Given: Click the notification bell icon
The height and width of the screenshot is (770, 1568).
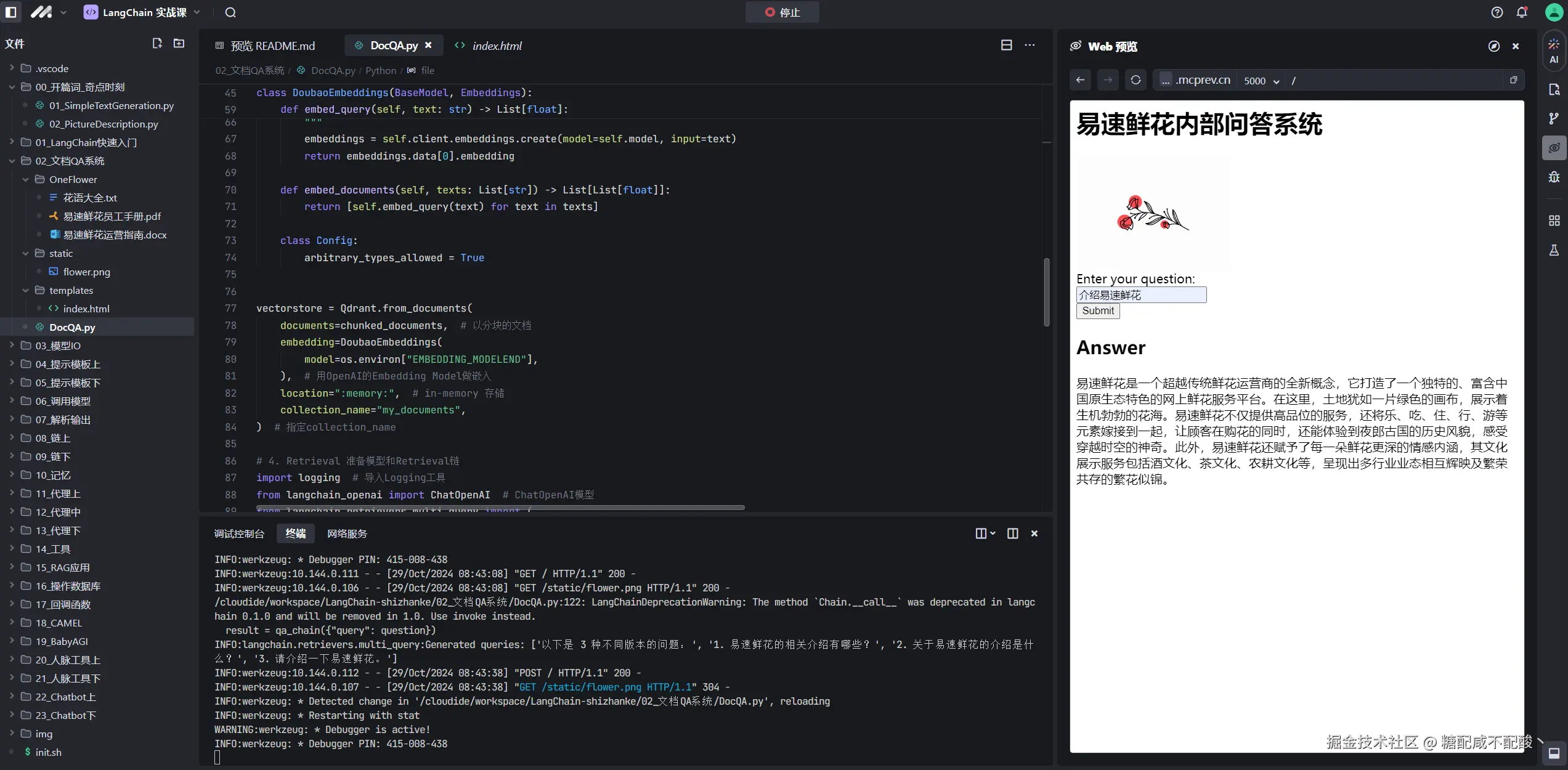Looking at the screenshot, I should 1522,12.
